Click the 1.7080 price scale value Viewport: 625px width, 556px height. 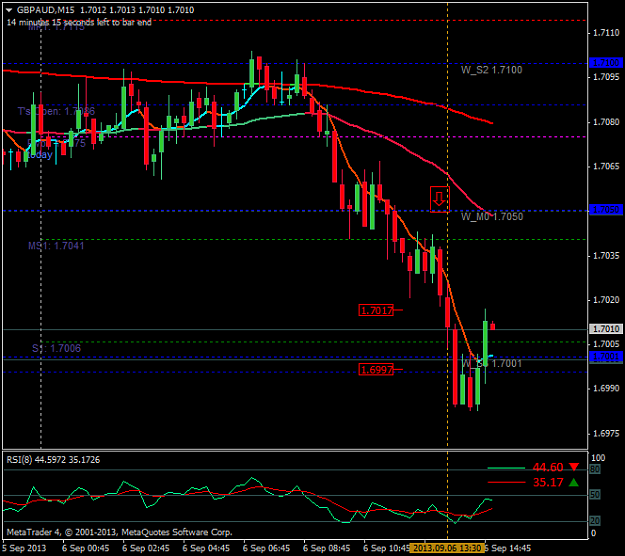pos(606,122)
